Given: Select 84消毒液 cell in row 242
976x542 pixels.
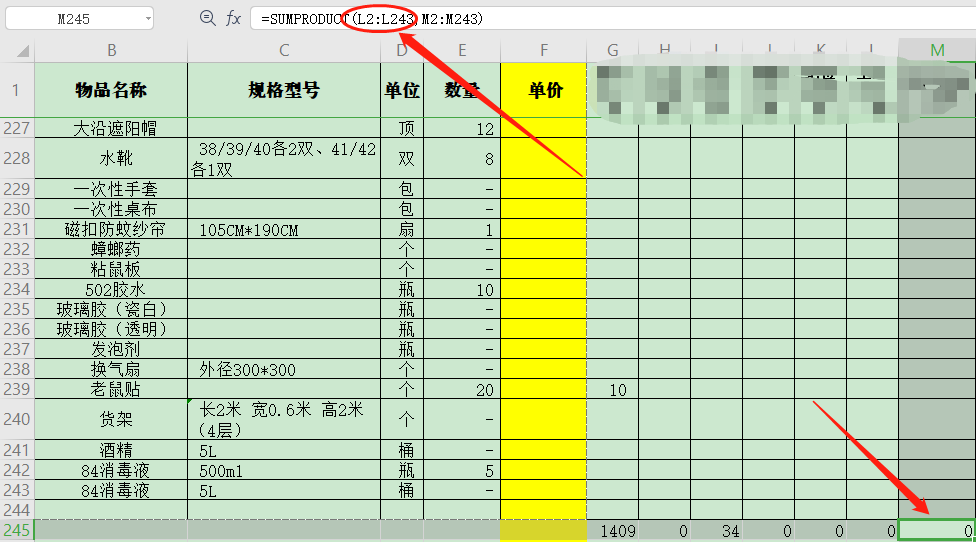Looking at the screenshot, I should [111, 470].
